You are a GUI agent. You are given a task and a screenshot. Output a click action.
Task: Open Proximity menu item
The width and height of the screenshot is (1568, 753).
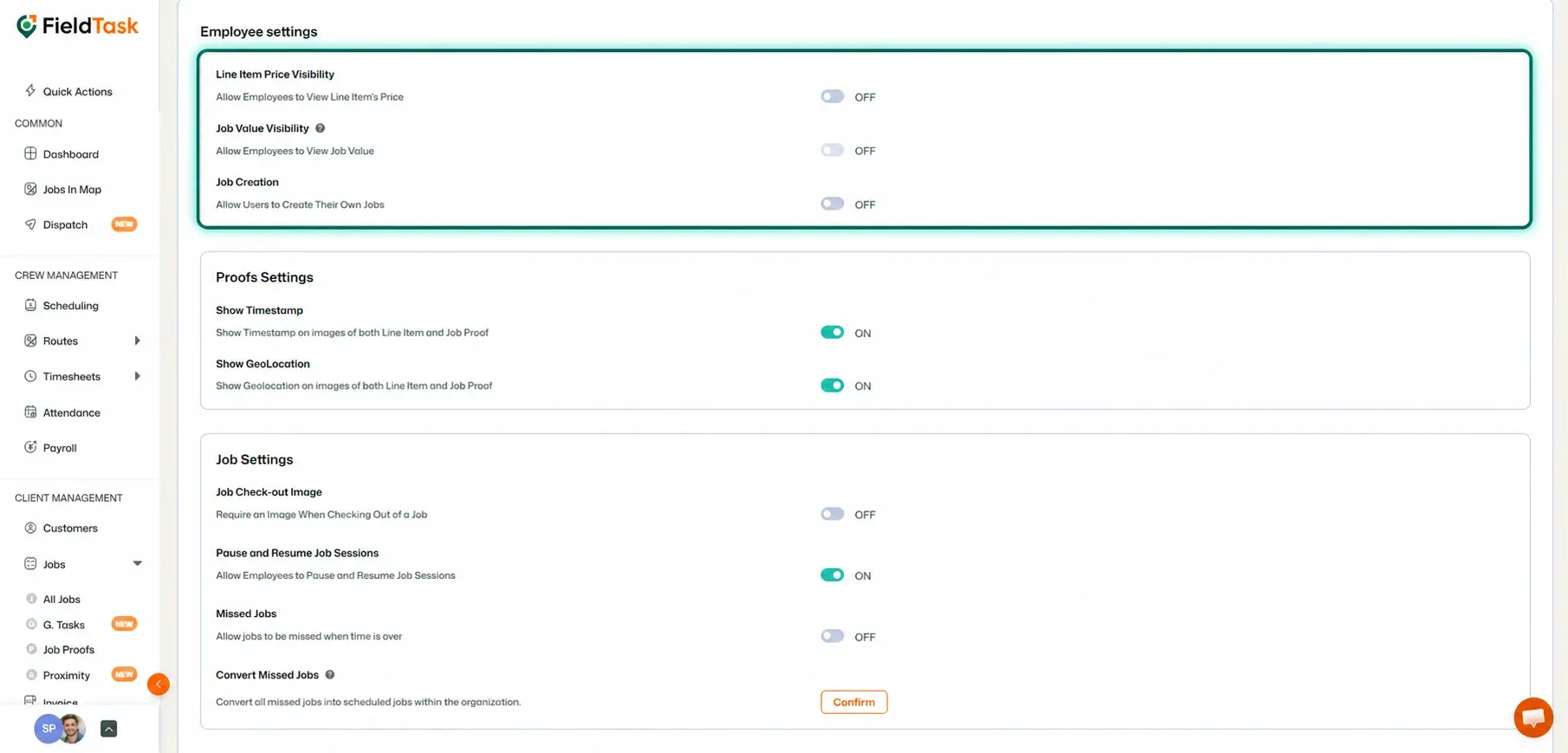coord(67,675)
